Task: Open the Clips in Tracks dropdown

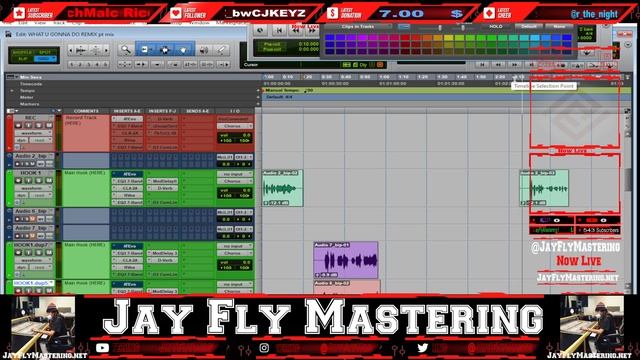Action: click(x=358, y=27)
